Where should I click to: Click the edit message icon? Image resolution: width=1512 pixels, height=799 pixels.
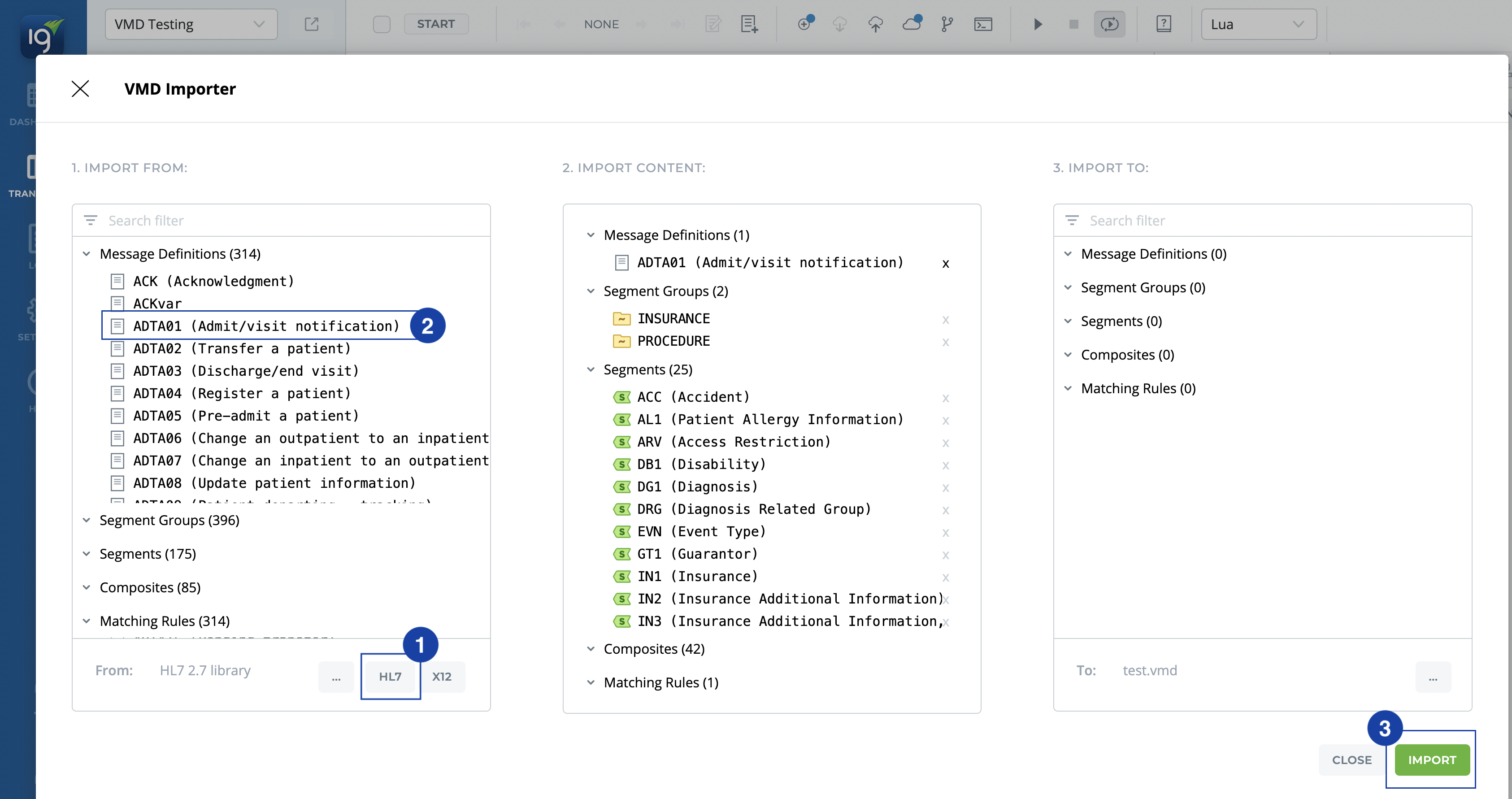(x=714, y=24)
